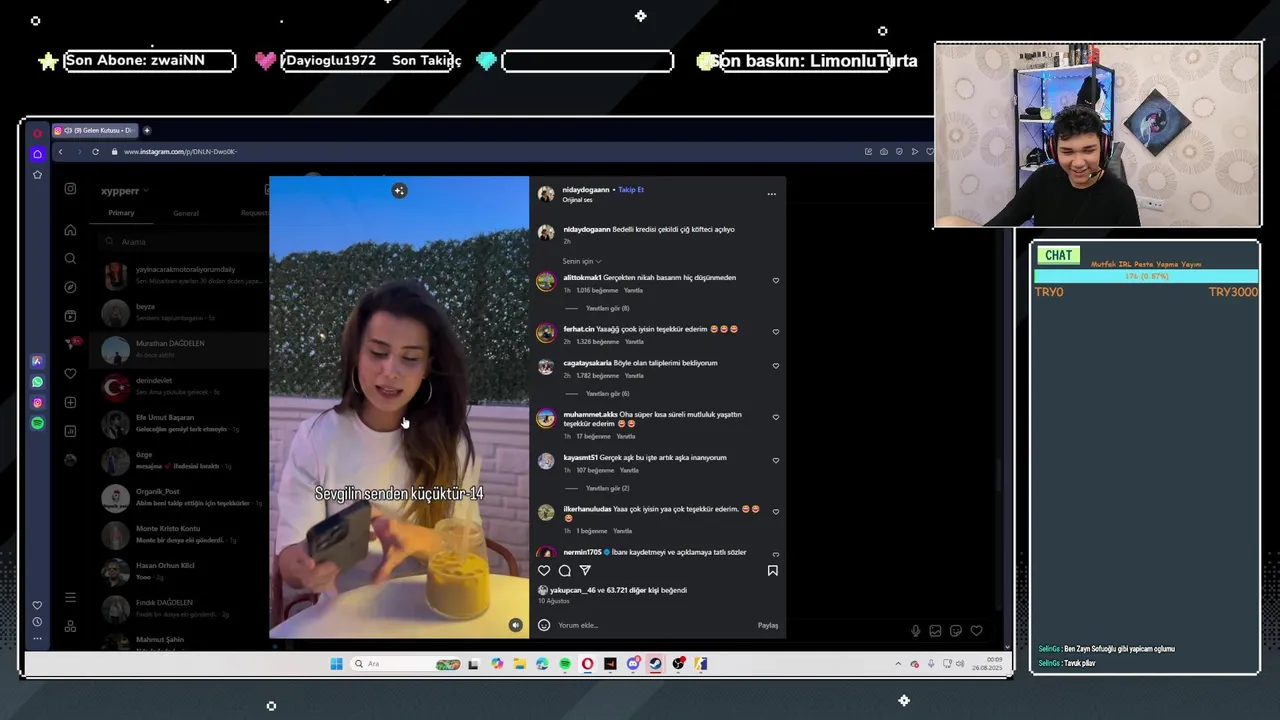Click the browser address bar URL
The image size is (1280, 720).
pos(180,152)
